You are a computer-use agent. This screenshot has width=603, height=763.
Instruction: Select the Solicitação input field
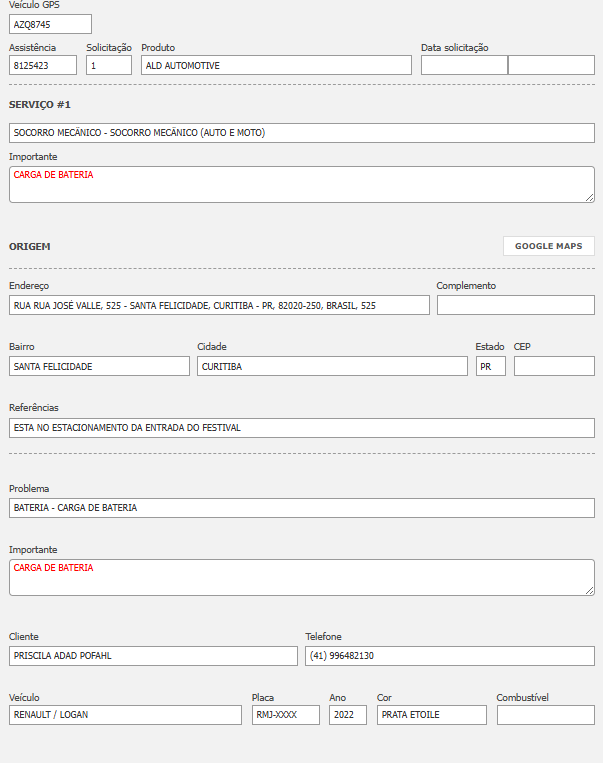click(x=109, y=65)
